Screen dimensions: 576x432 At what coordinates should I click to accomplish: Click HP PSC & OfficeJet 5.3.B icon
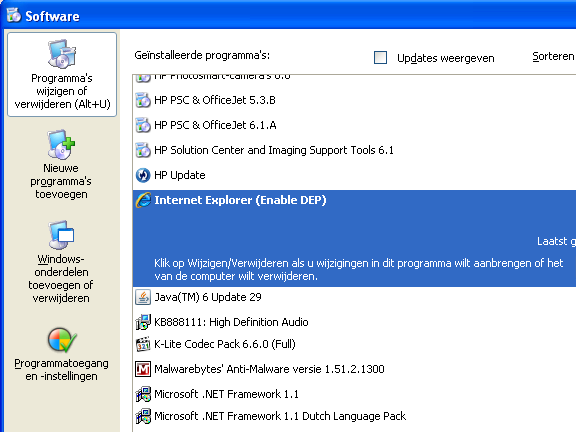click(x=143, y=100)
